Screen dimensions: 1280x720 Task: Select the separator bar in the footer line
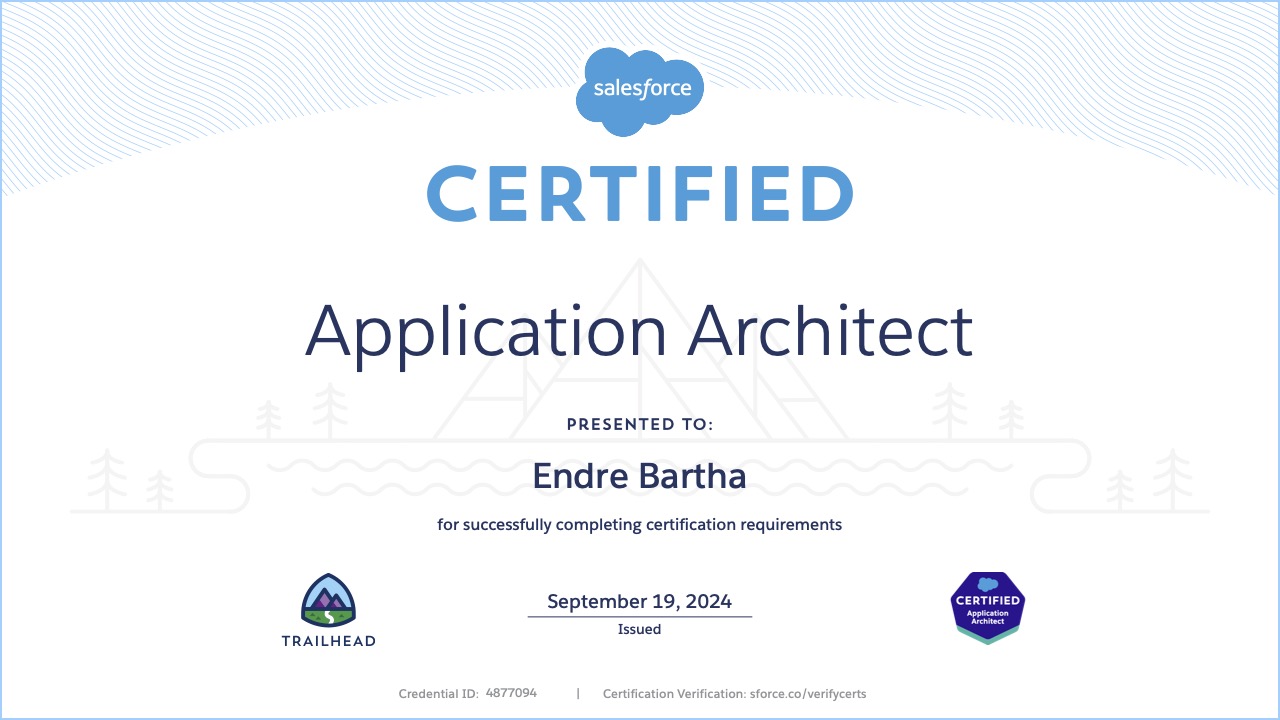coord(578,692)
